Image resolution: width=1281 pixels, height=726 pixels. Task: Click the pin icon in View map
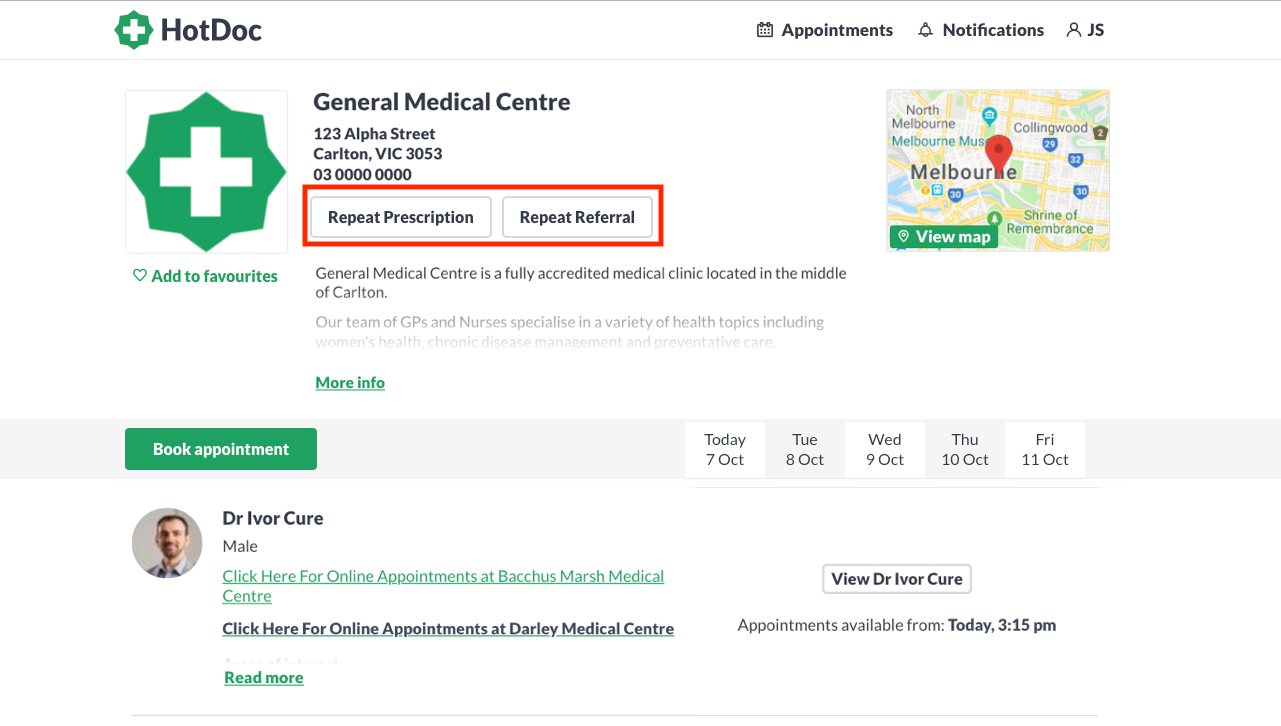[x=903, y=237]
